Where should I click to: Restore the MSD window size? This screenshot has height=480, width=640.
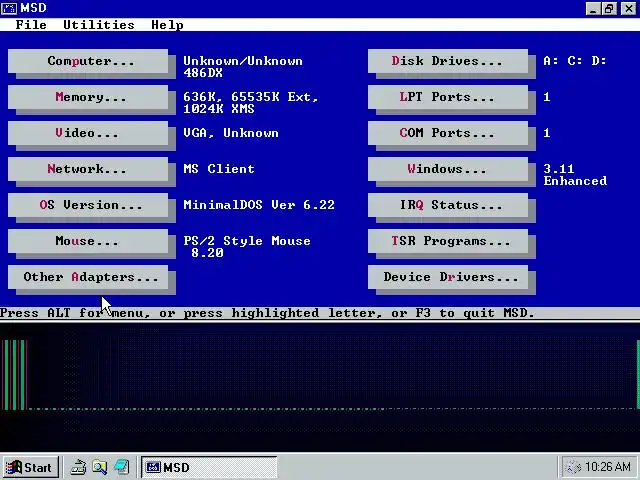[x=609, y=9]
